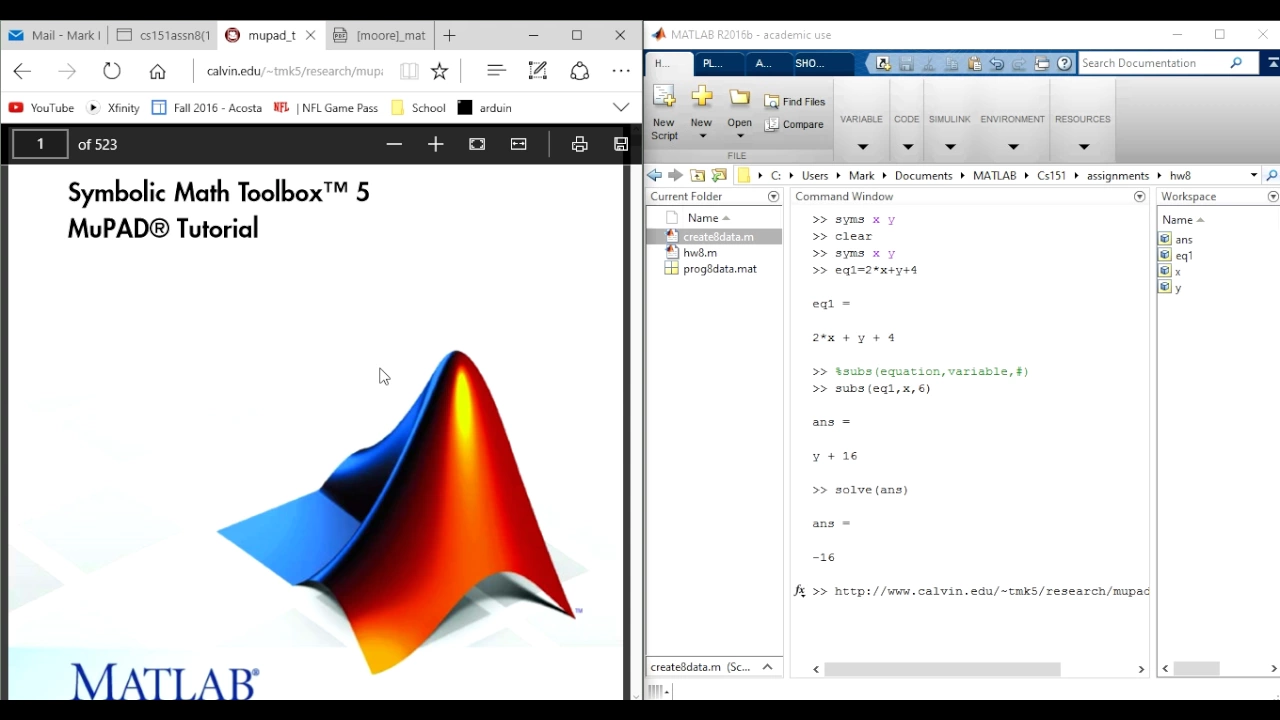Click the Workspace horizontal scrollbar thumb
This screenshot has width=1280, height=720.
1197,669
